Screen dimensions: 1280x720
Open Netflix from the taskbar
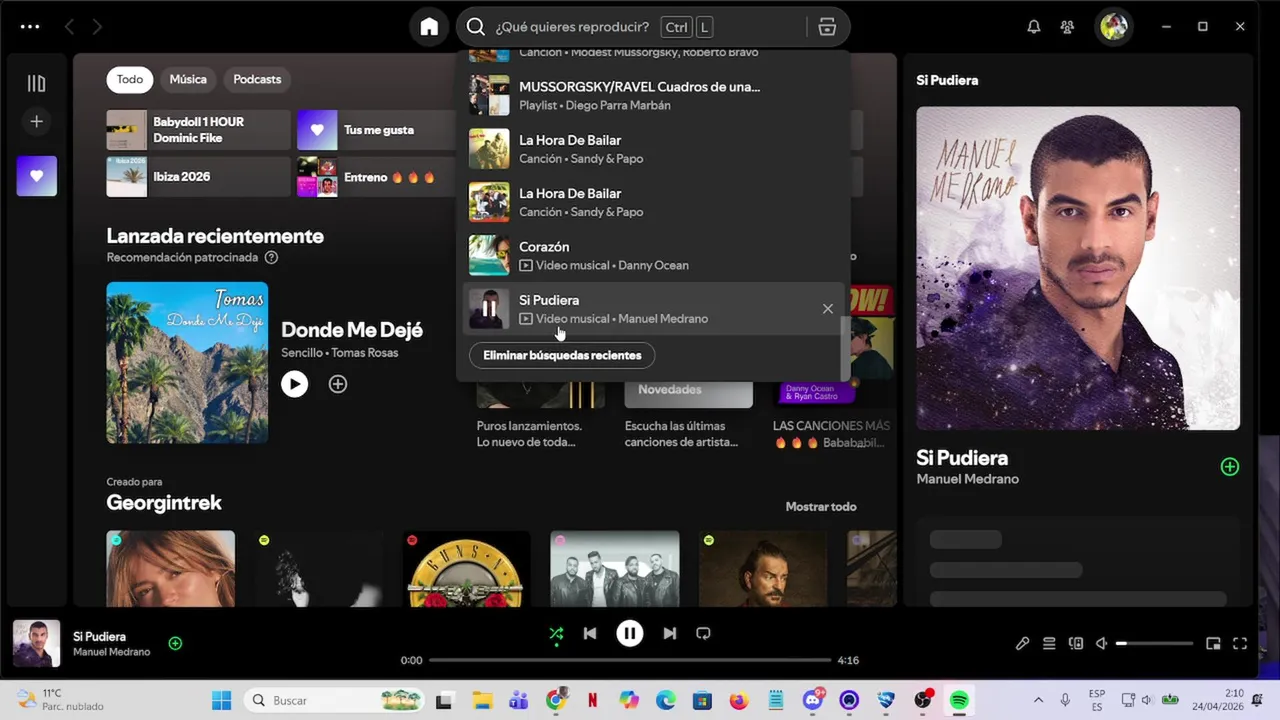click(x=593, y=700)
